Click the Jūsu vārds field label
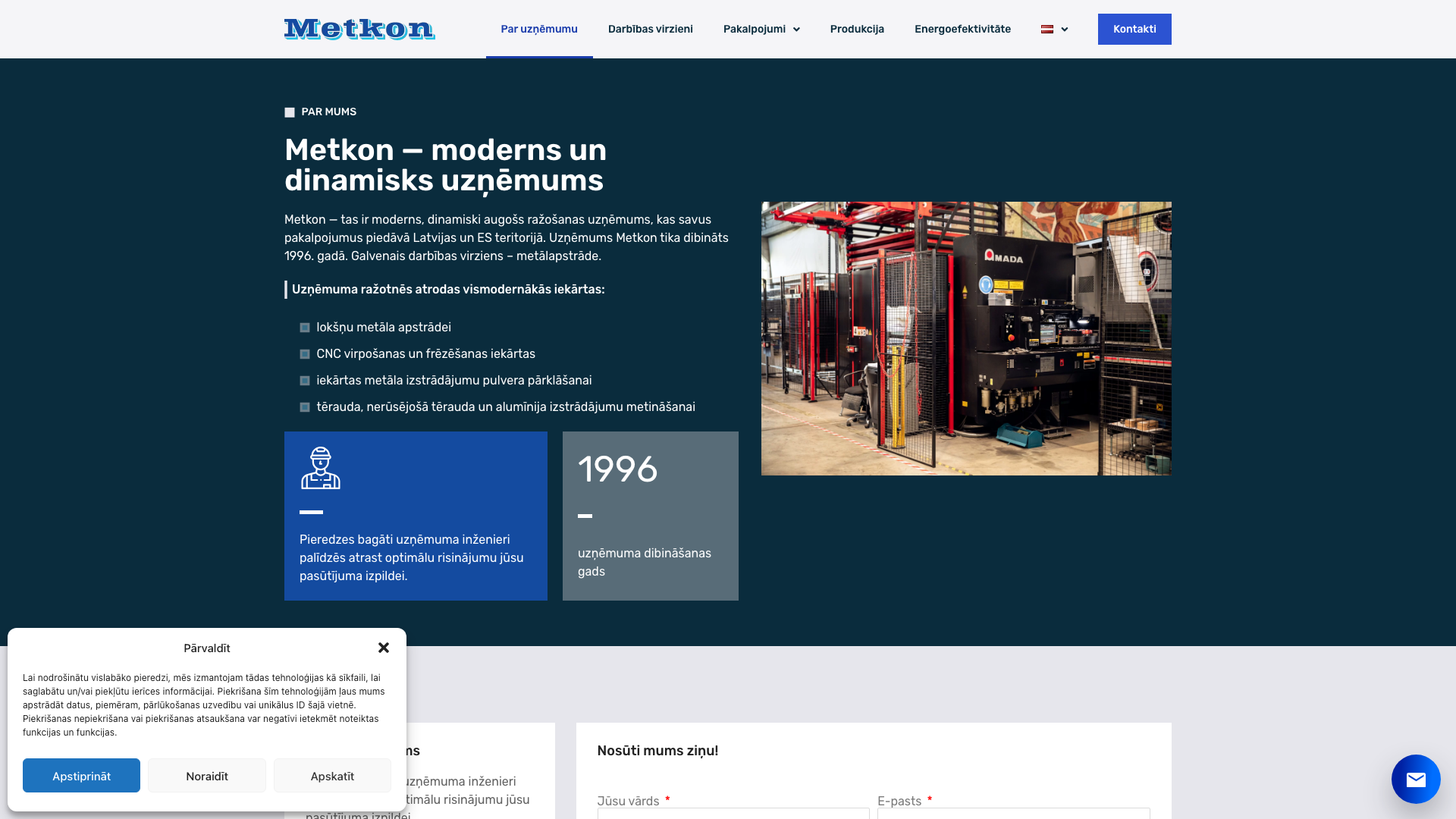 click(x=628, y=801)
